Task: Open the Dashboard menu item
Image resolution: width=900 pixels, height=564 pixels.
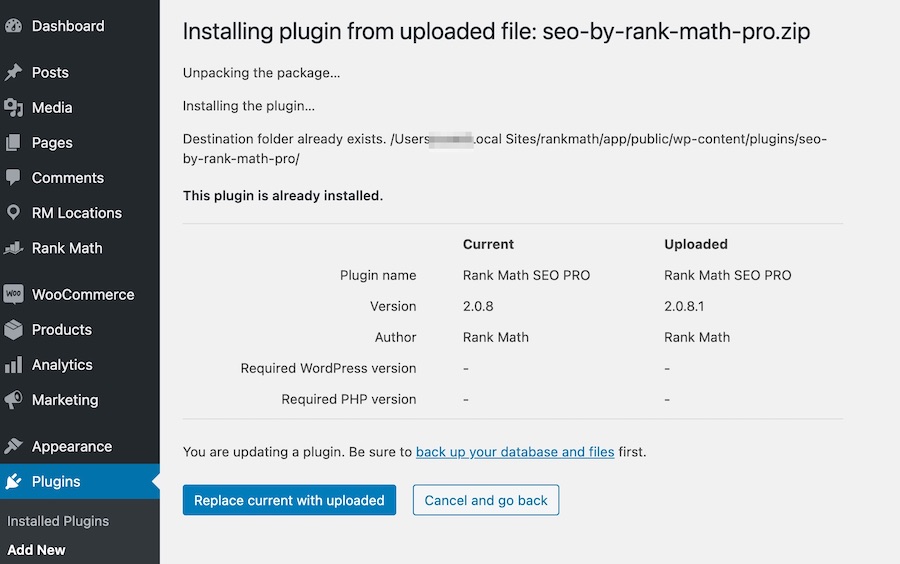Action: click(68, 26)
